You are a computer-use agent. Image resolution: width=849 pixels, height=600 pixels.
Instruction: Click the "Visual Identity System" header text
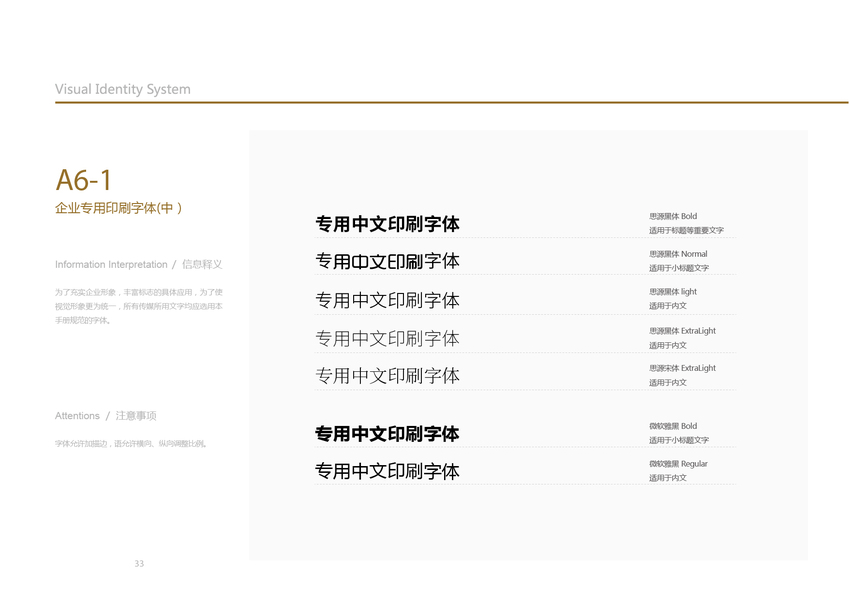click(x=123, y=89)
